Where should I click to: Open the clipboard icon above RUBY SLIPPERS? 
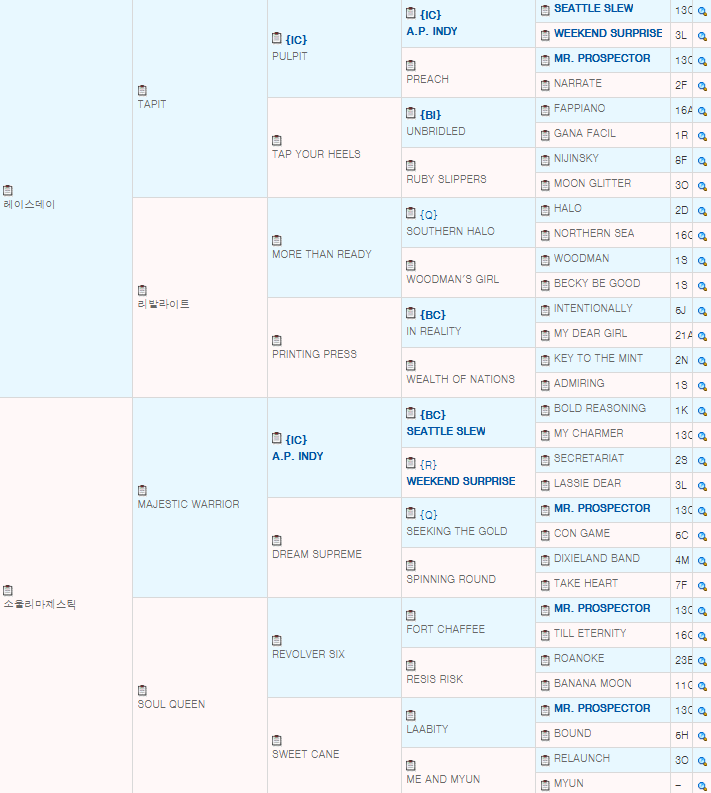click(411, 165)
